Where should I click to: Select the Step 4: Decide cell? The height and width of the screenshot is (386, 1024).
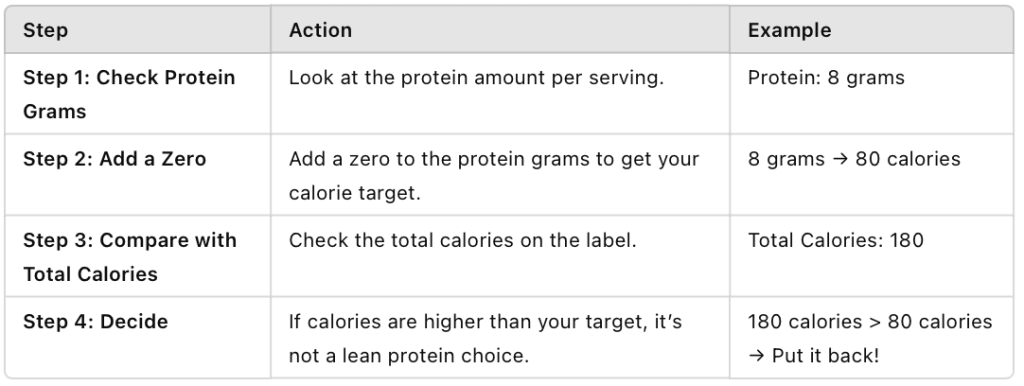coord(138,337)
